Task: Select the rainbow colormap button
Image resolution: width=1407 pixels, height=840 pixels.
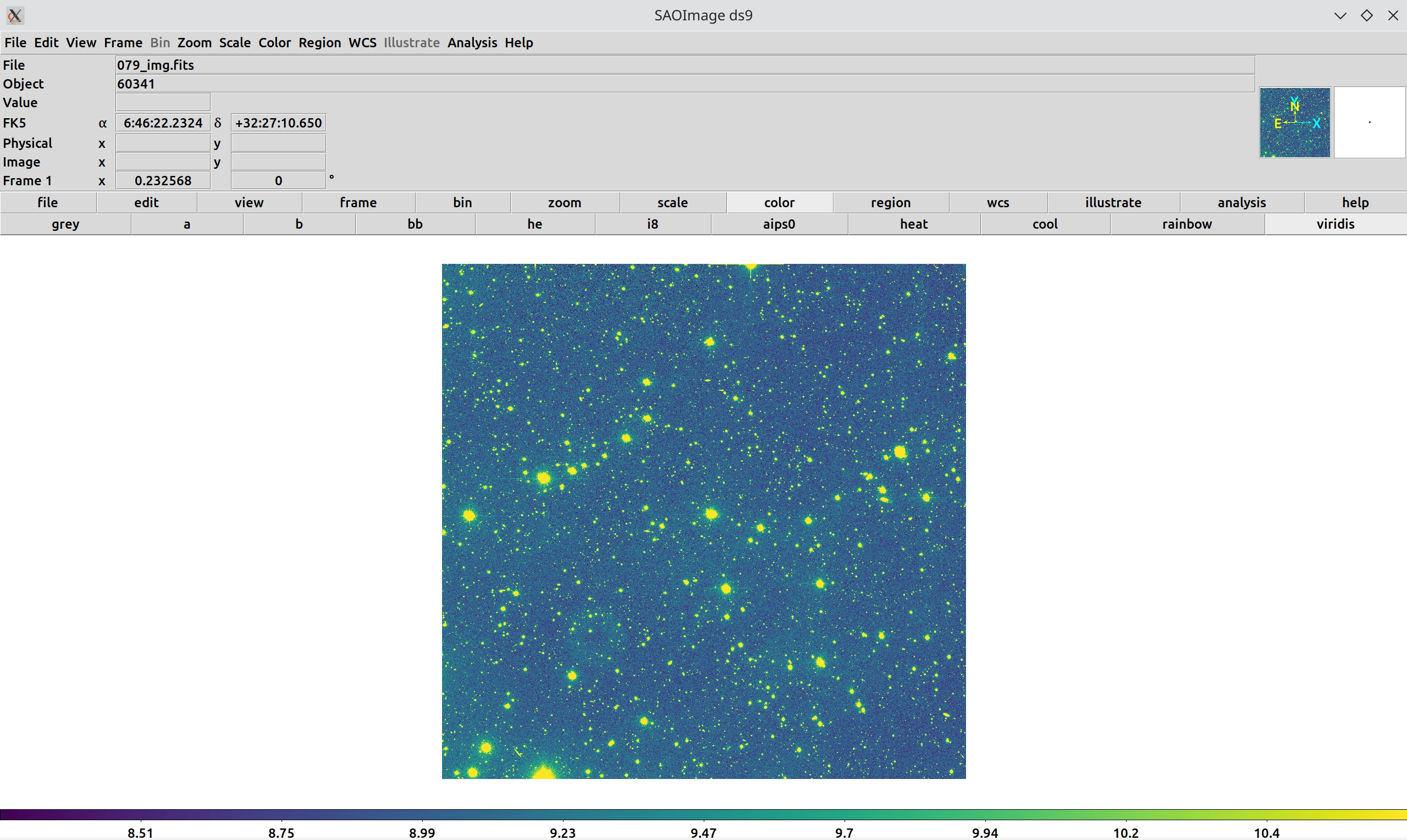Action: click(x=1187, y=224)
